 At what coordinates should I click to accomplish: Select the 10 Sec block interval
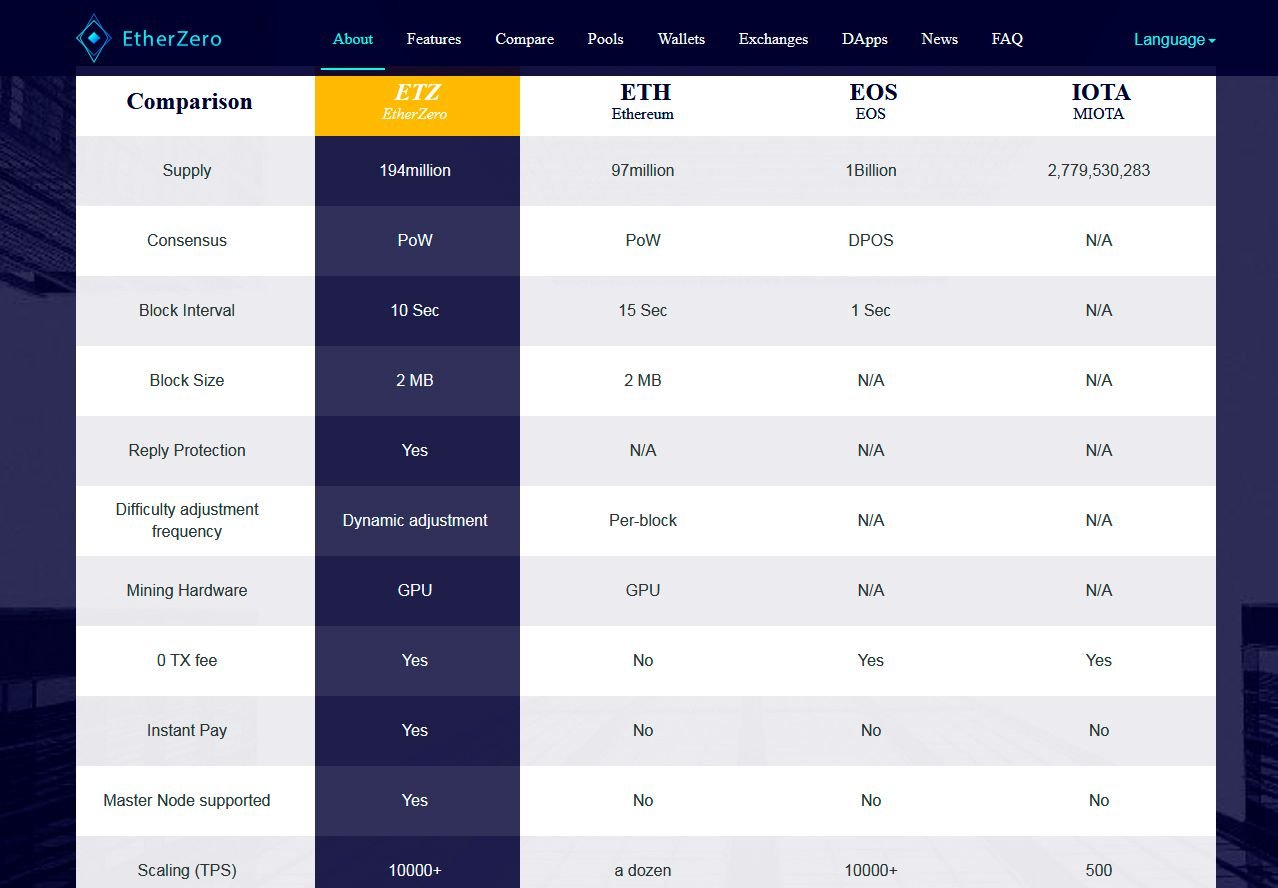point(415,311)
